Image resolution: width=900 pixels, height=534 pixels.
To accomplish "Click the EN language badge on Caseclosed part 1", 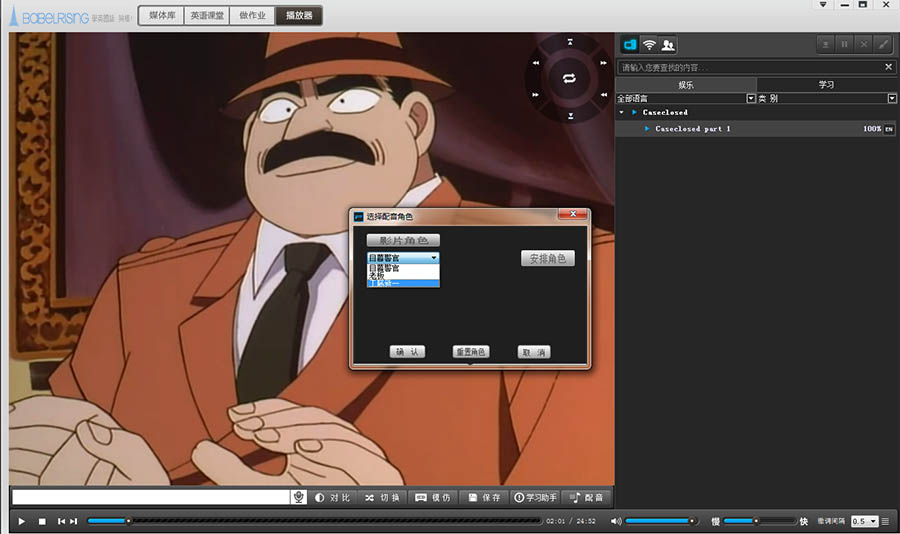I will pyautogui.click(x=889, y=129).
